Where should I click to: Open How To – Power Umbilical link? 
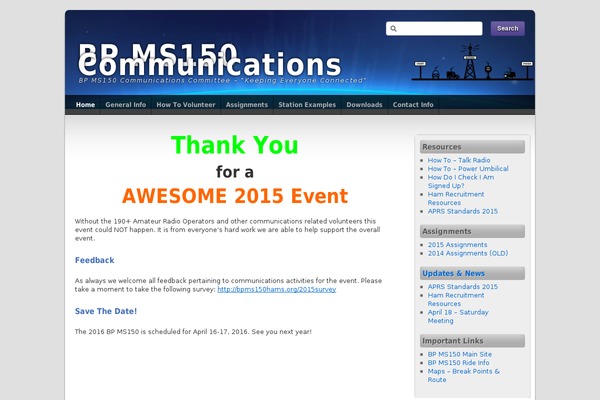click(x=468, y=168)
